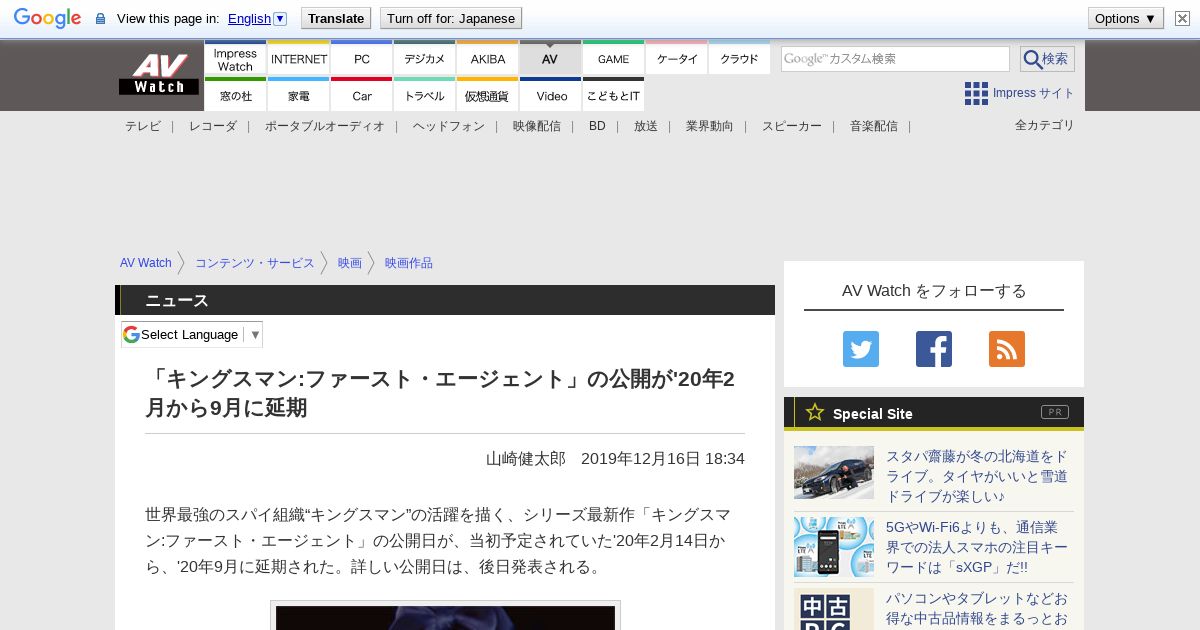Click the lock icon in translate bar
The width and height of the screenshot is (1200, 630).
click(x=100, y=18)
